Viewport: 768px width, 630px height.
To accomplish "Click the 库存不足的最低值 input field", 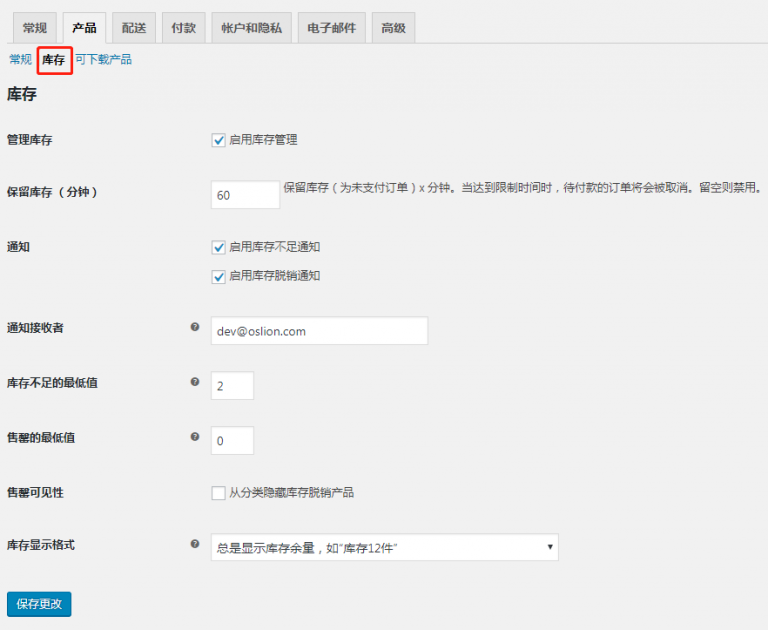I will [232, 385].
